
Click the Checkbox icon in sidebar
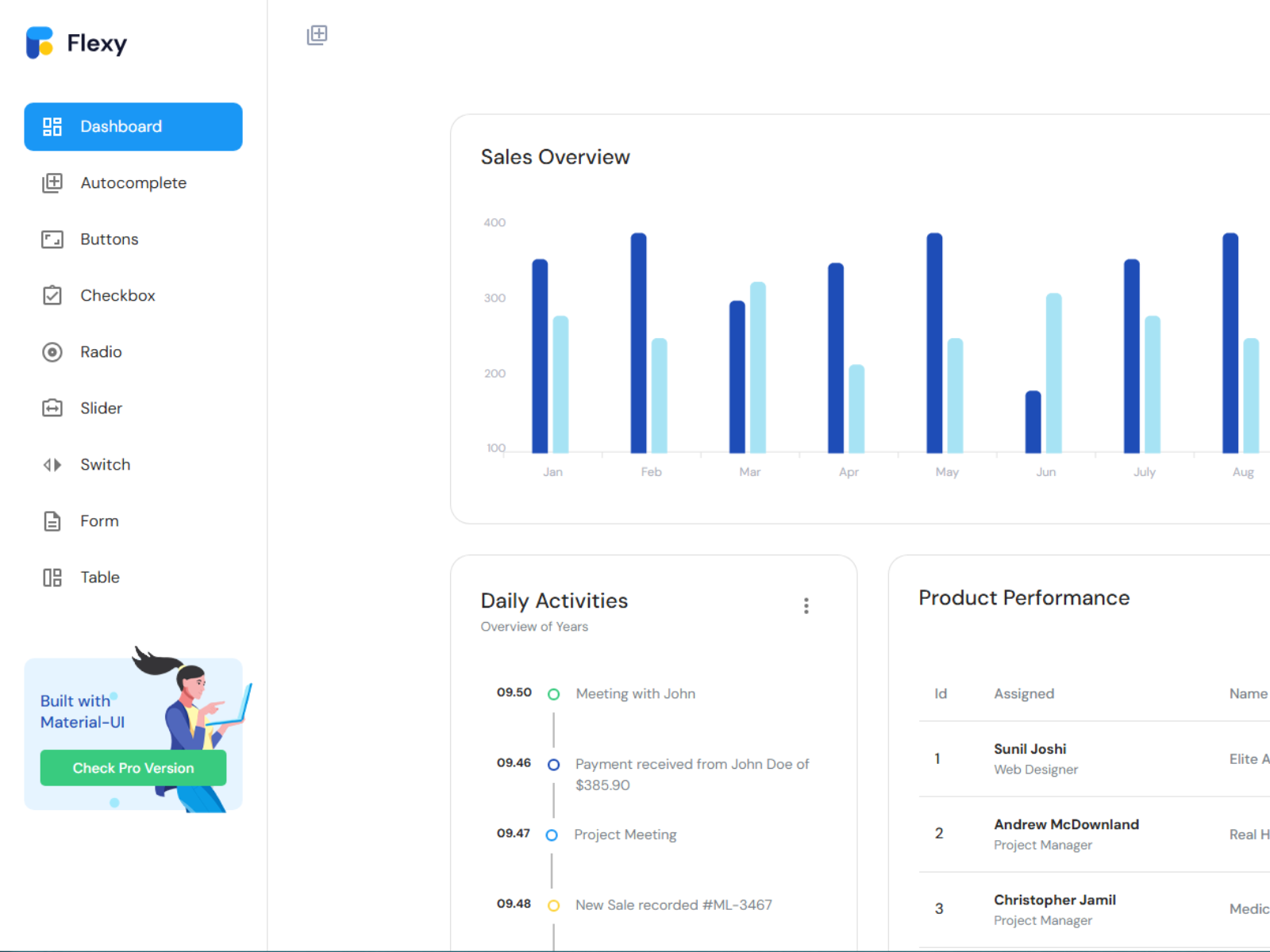(x=52, y=295)
